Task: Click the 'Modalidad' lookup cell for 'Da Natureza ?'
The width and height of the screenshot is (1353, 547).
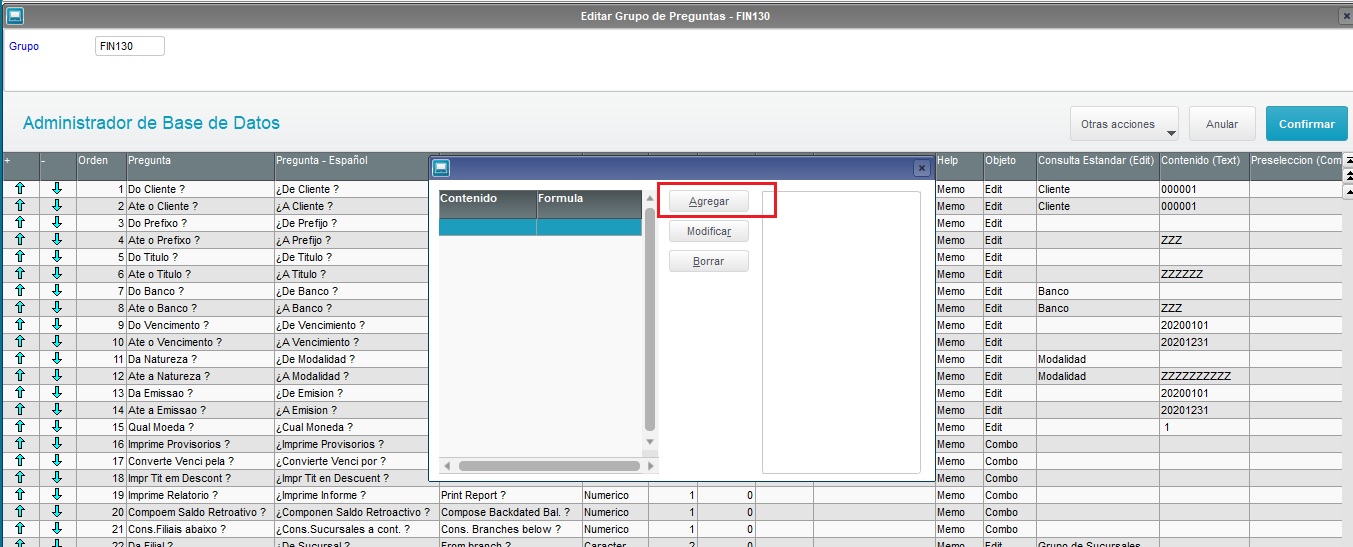Action: 1097,359
